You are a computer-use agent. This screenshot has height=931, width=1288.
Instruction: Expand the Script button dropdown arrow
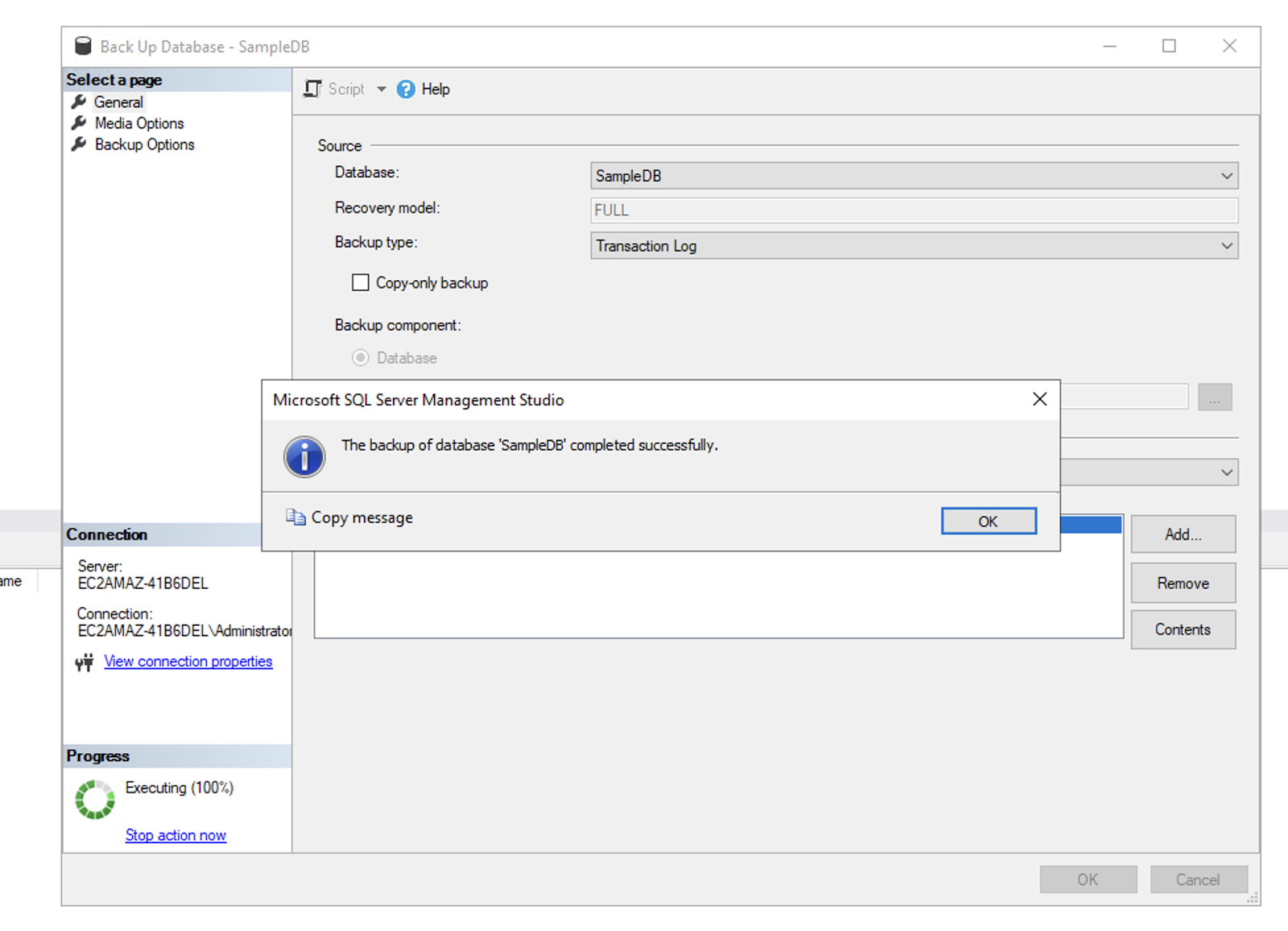tap(382, 89)
